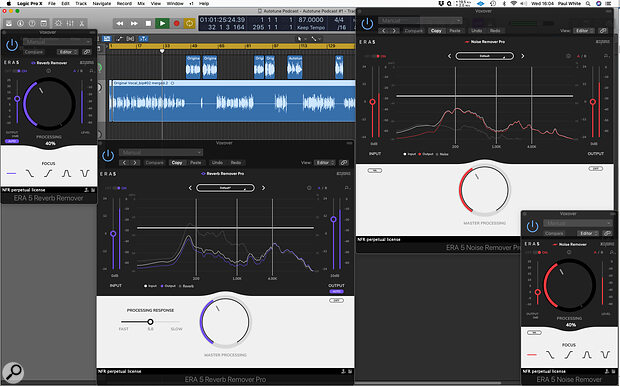
Task: Open preset dropdown in small Noise Remover window
Action: [x=578, y=223]
